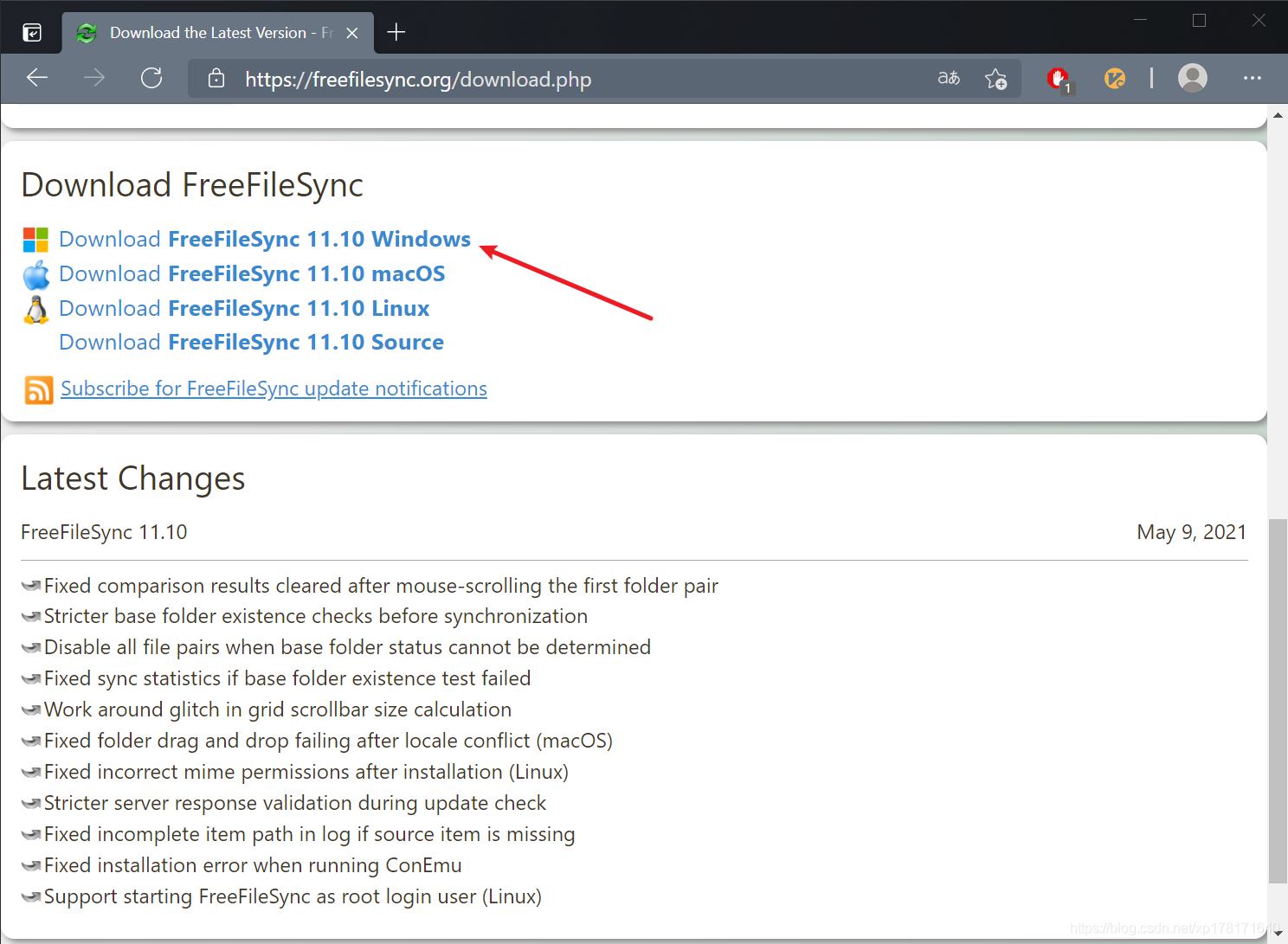
Task: Click 'Disable all file pairs' changelog line
Action: tap(347, 647)
